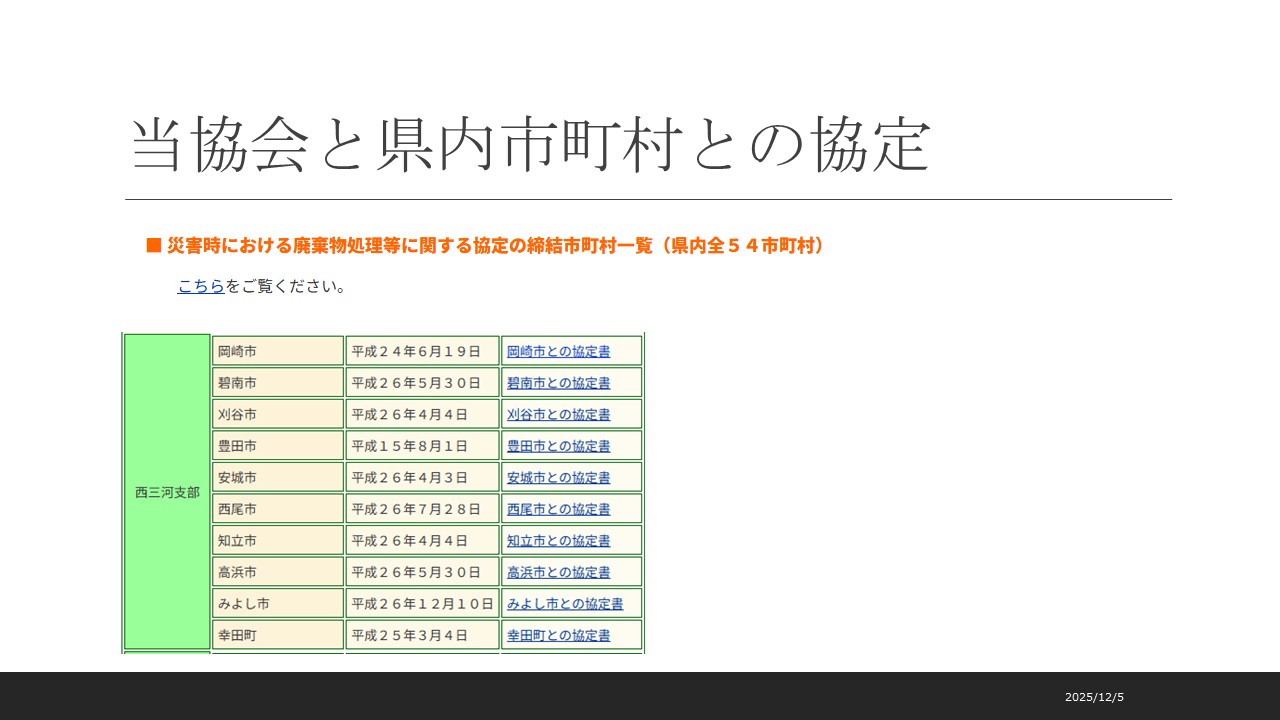This screenshot has height=720, width=1280.
Task: Open the みよし市との協定書 link
Action: coord(565,604)
